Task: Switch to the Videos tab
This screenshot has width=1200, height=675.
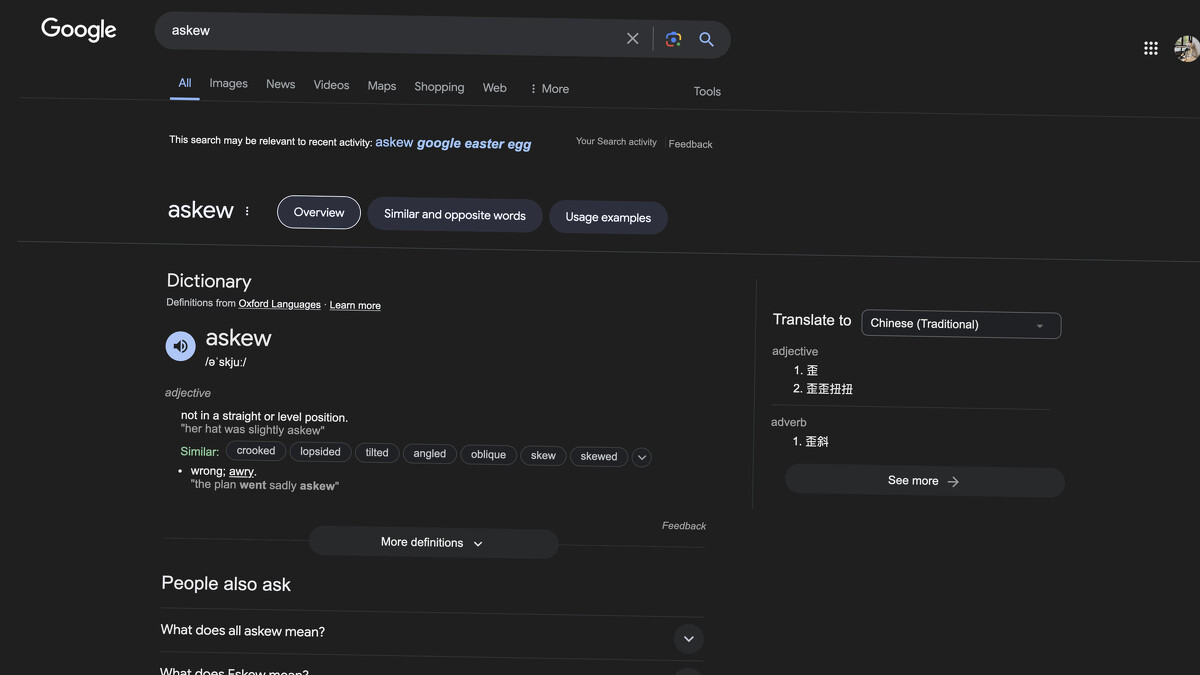Action: point(331,85)
